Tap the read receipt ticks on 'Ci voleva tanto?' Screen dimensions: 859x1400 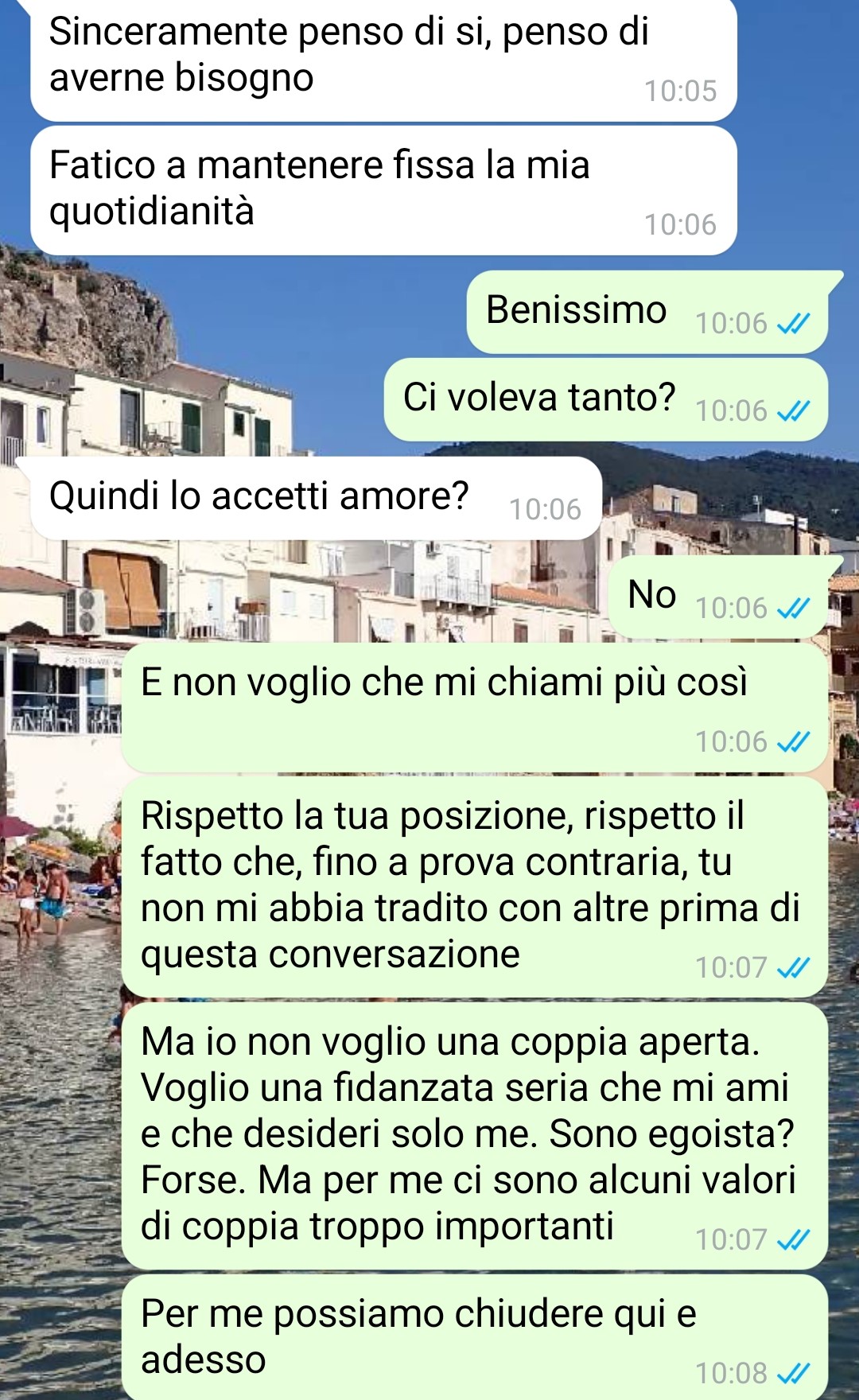[x=793, y=411]
